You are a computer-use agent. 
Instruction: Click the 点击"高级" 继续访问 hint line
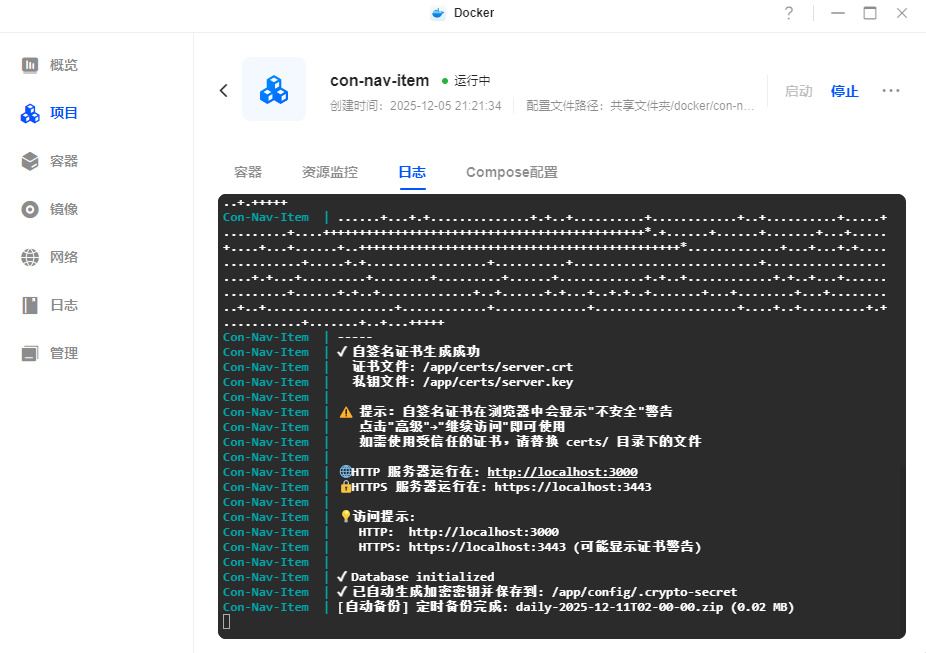(x=462, y=426)
